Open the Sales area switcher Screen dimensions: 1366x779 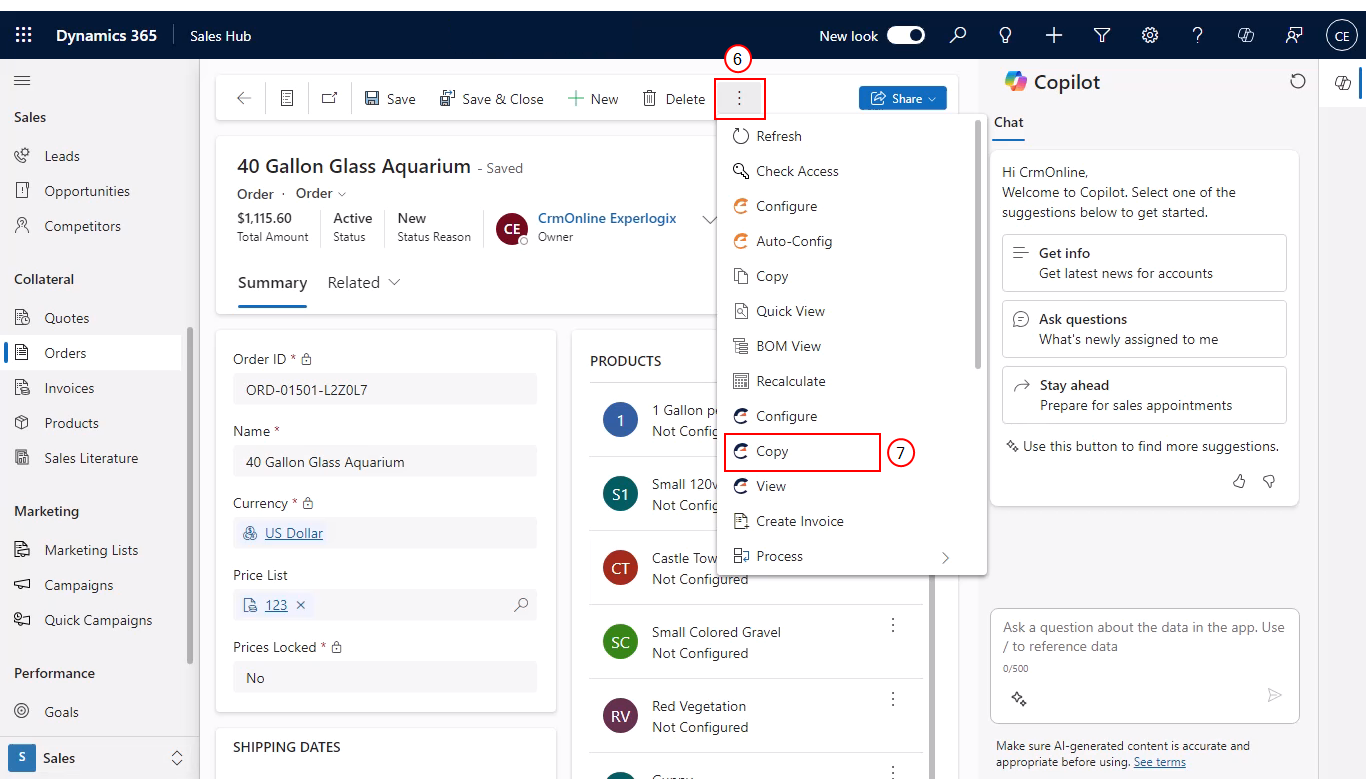[x=98, y=758]
